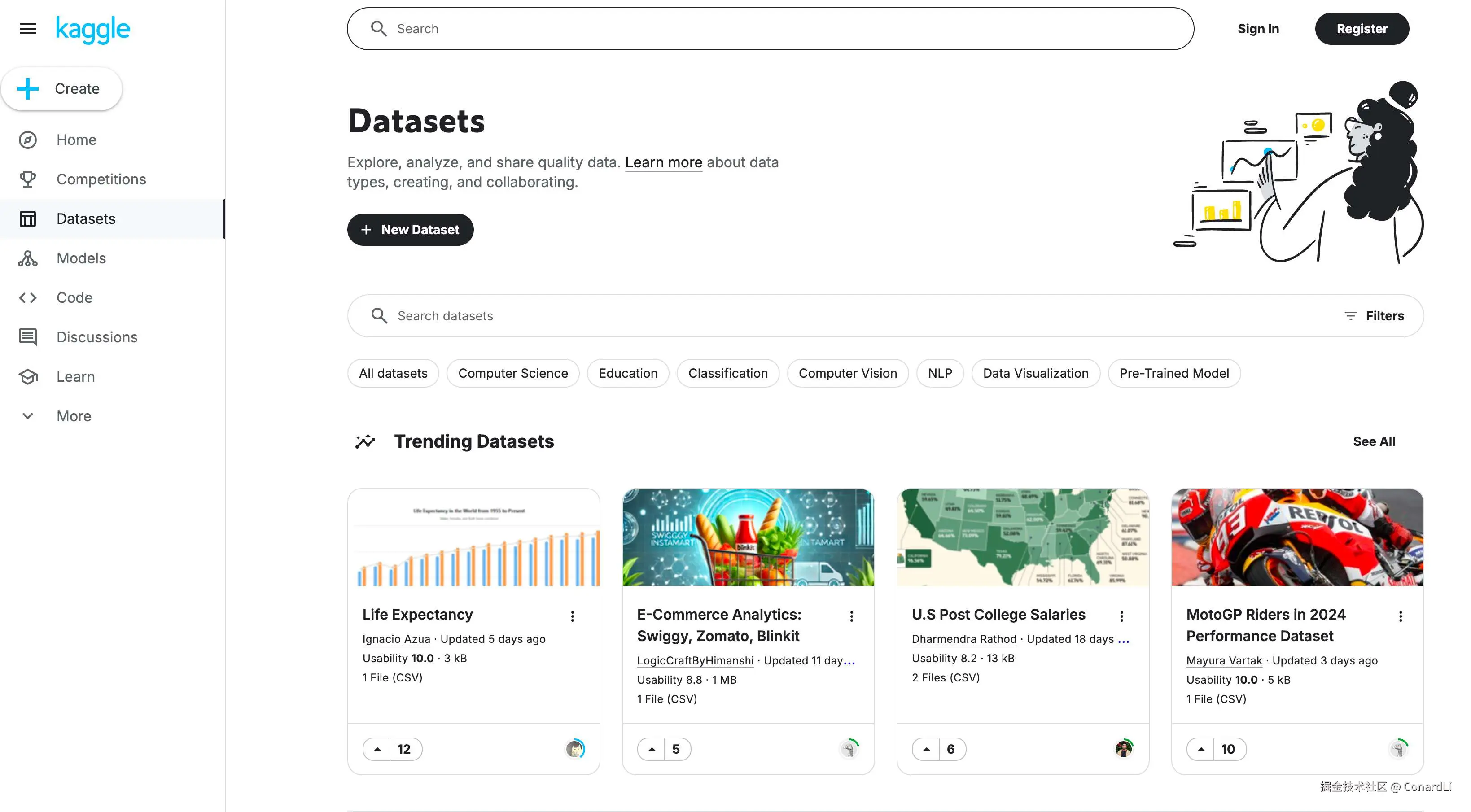Open the Life Expectancy card options menu
The image size is (1471, 812).
(x=572, y=616)
